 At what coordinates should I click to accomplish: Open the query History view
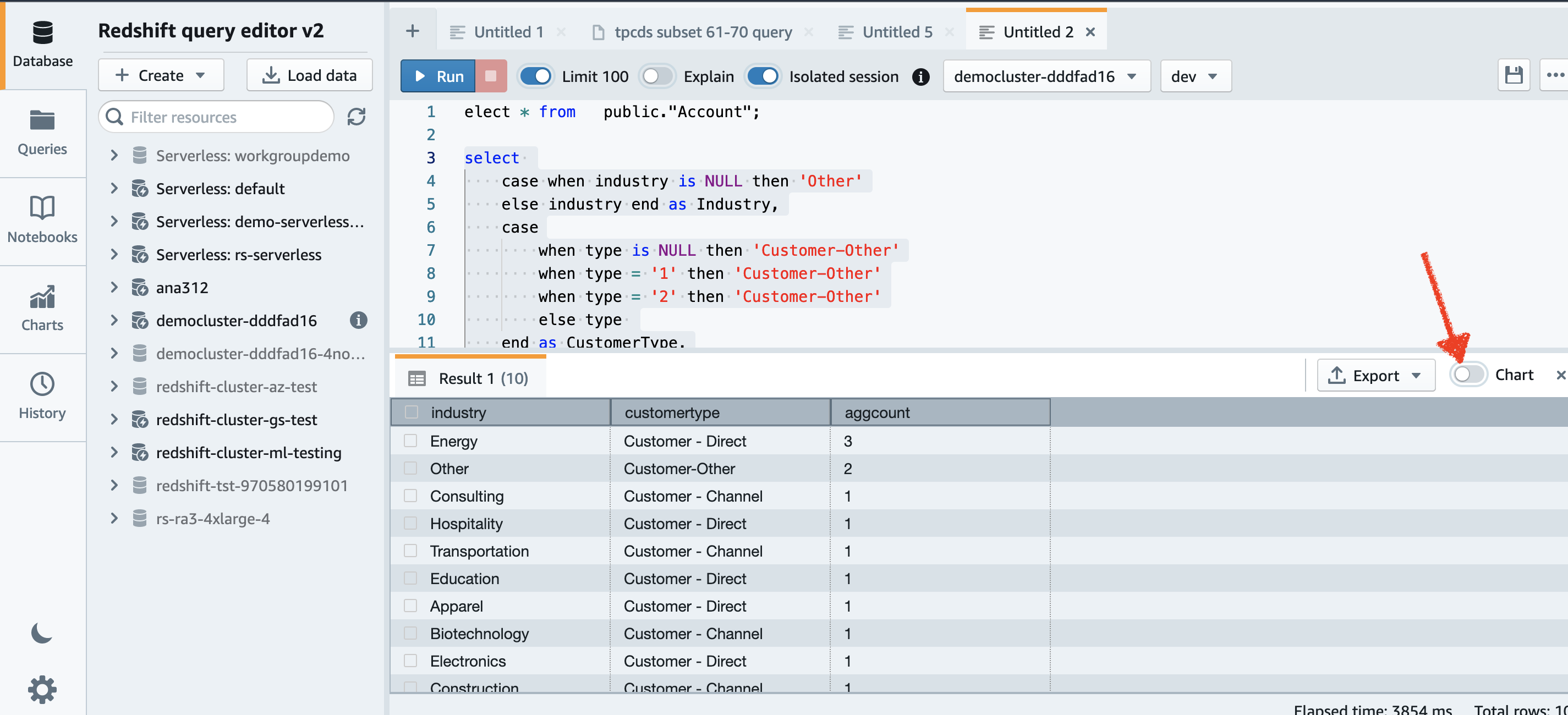(x=42, y=396)
